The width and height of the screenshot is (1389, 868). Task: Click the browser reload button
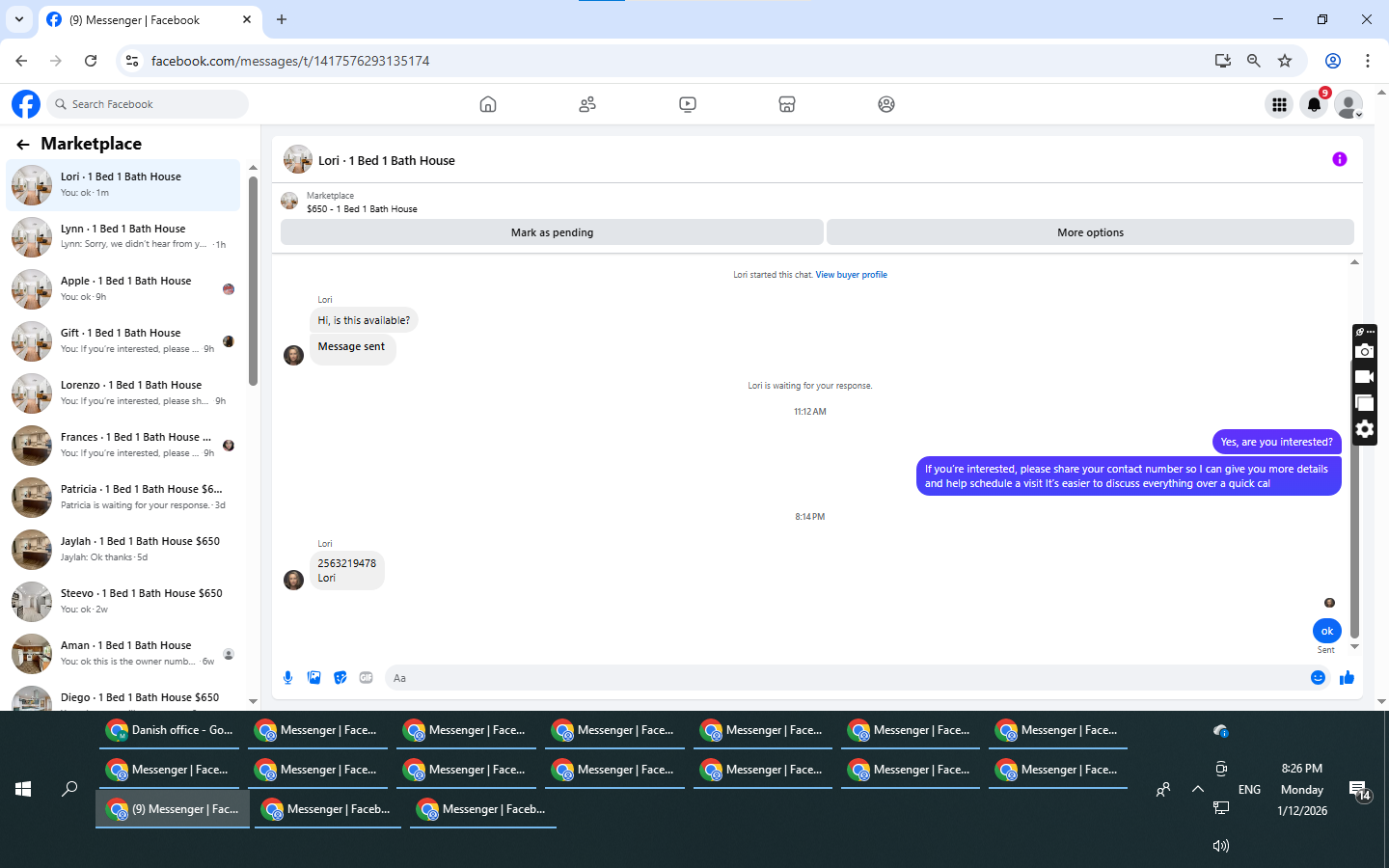coord(91,61)
